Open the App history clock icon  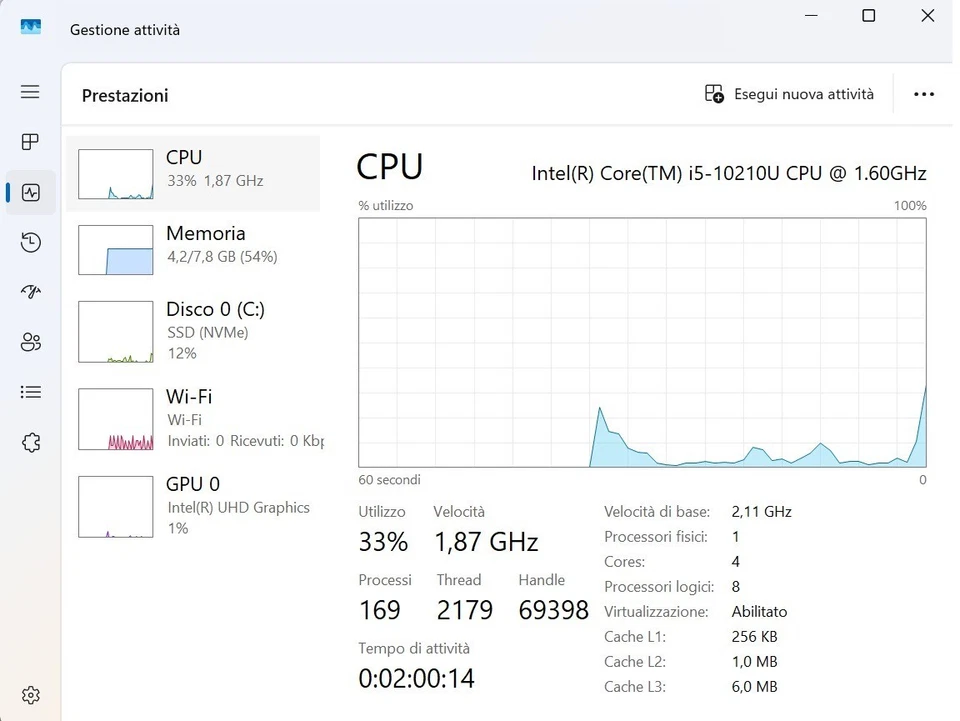(x=31, y=242)
